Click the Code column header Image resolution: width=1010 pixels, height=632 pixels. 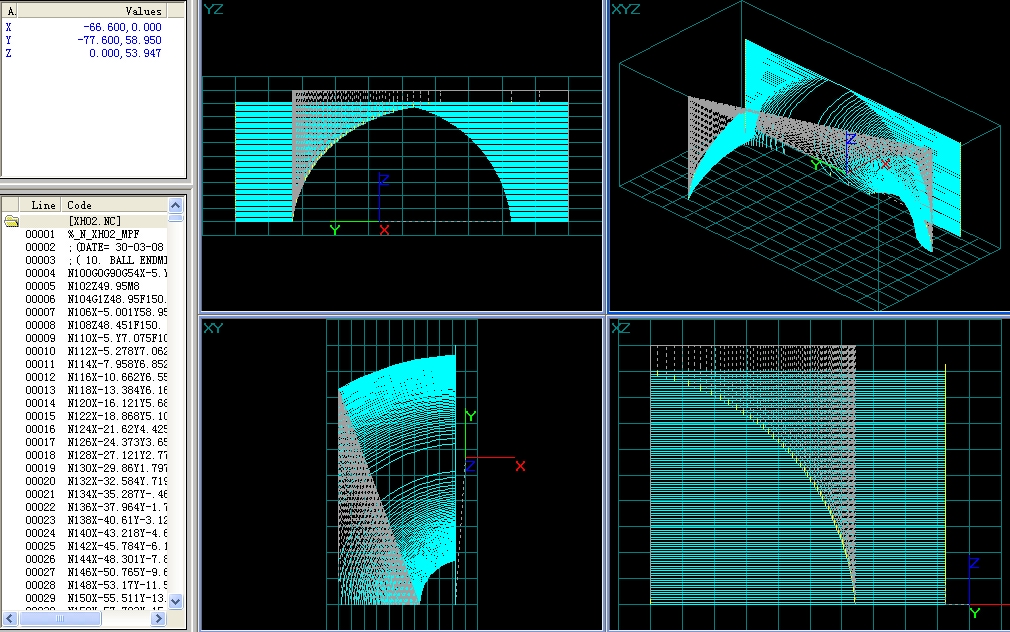[114, 205]
